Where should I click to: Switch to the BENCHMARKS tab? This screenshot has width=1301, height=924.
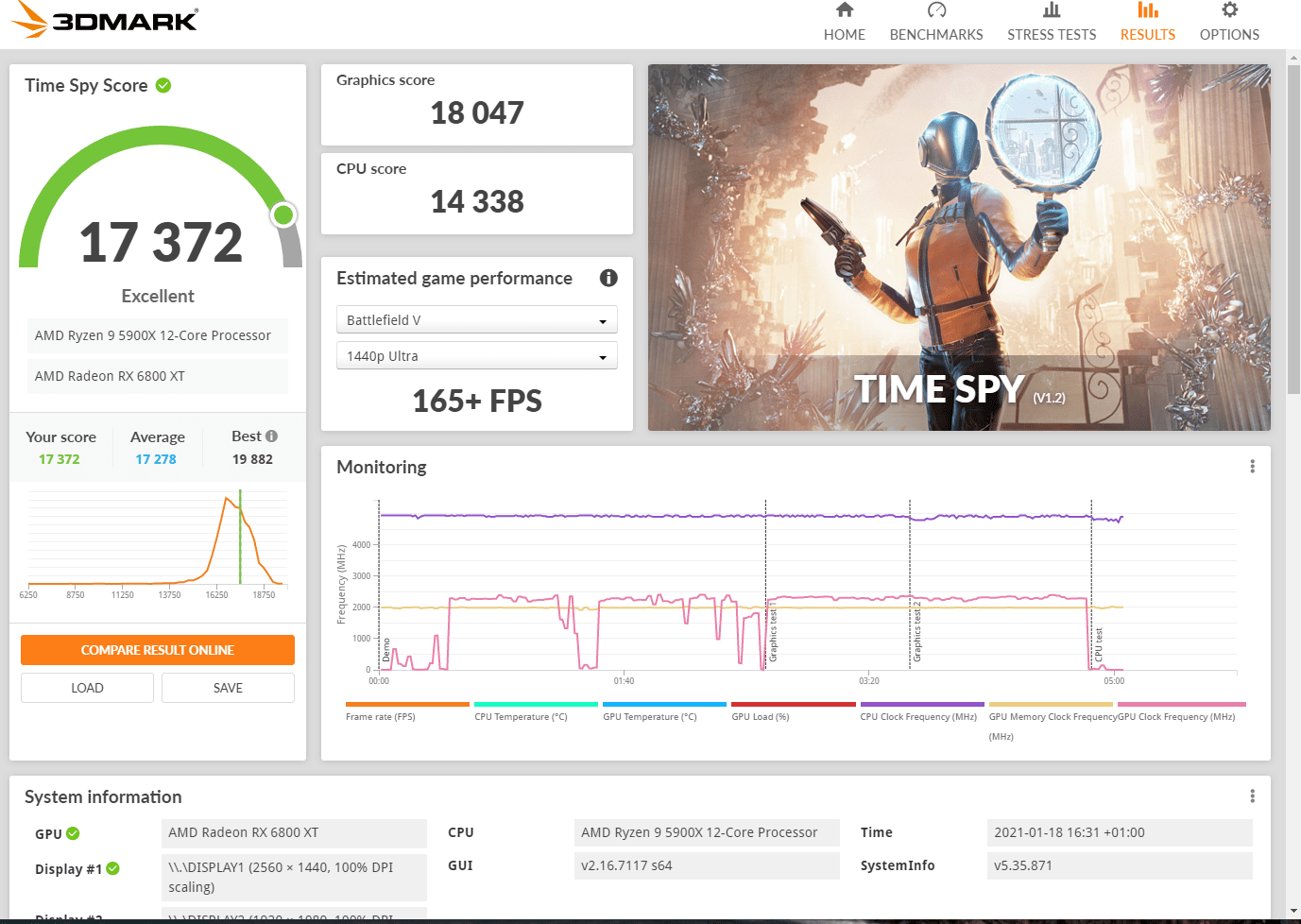[936, 34]
